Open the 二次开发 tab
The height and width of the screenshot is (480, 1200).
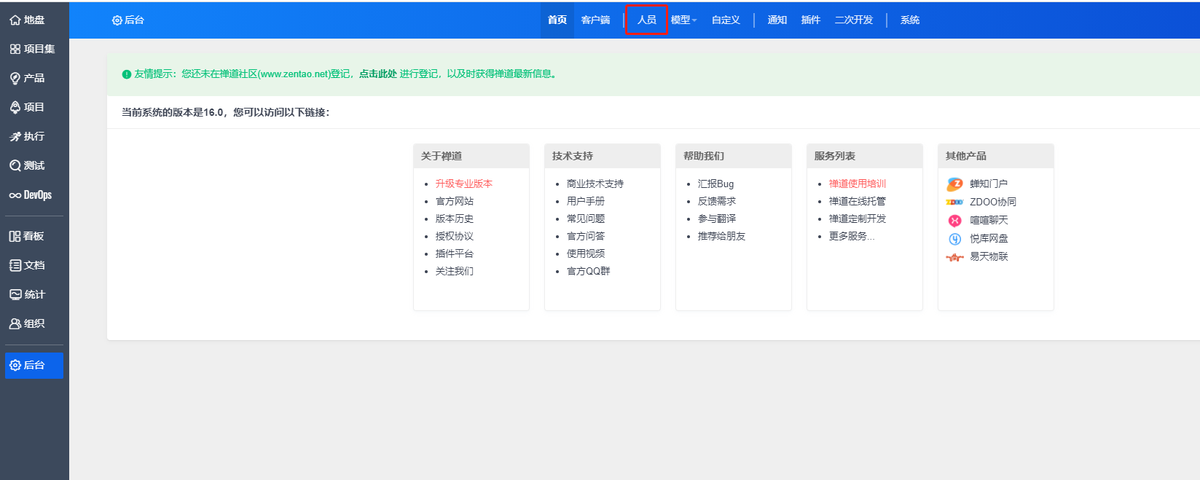[x=854, y=20]
